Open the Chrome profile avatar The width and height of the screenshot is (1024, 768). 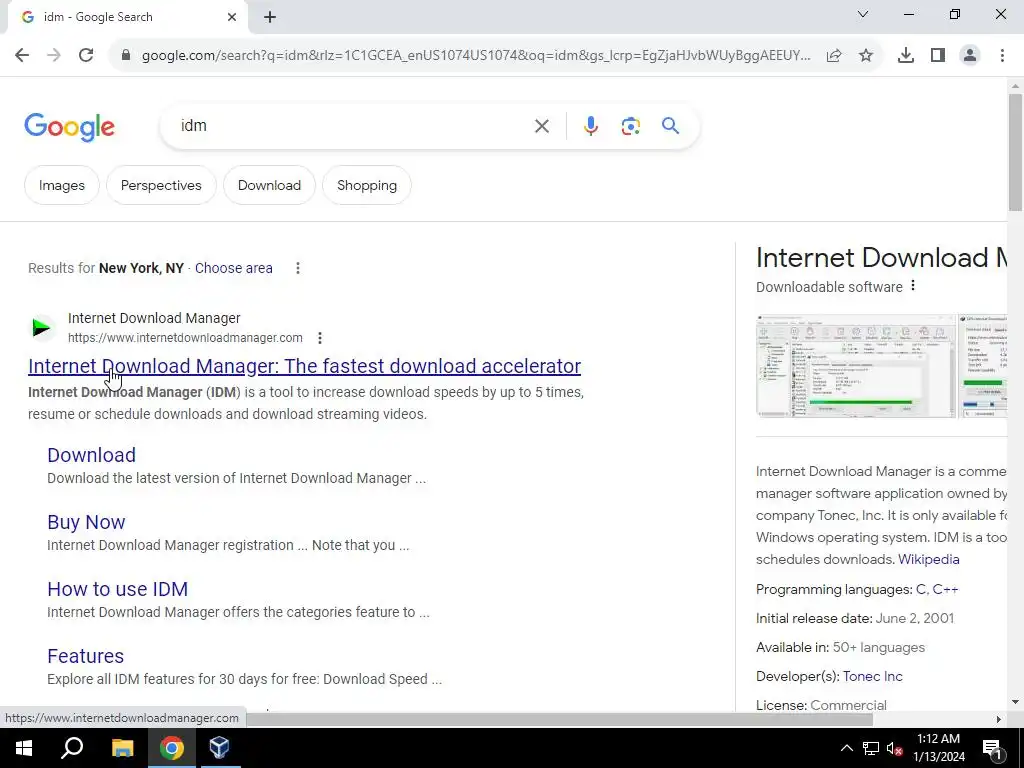(x=970, y=56)
